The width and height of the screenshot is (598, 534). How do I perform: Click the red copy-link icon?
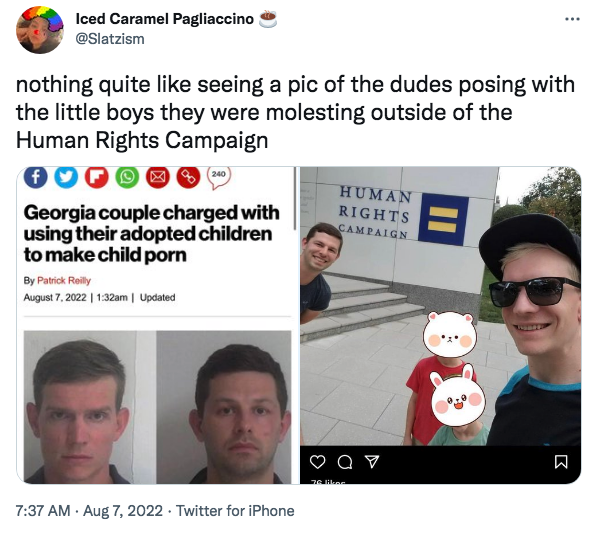click(x=188, y=177)
